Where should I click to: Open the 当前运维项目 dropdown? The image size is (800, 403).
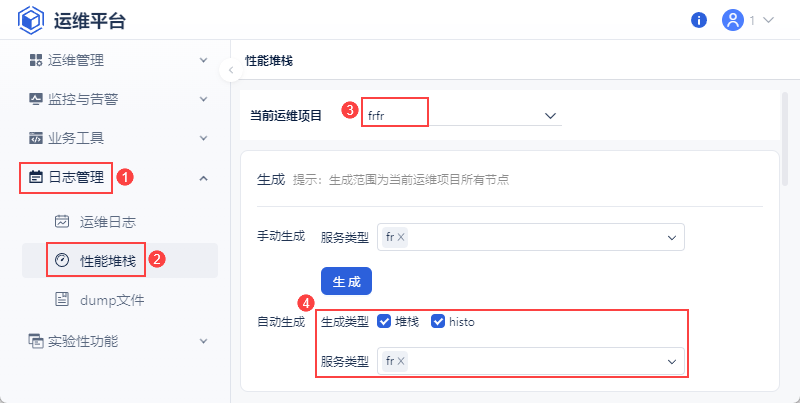point(549,116)
